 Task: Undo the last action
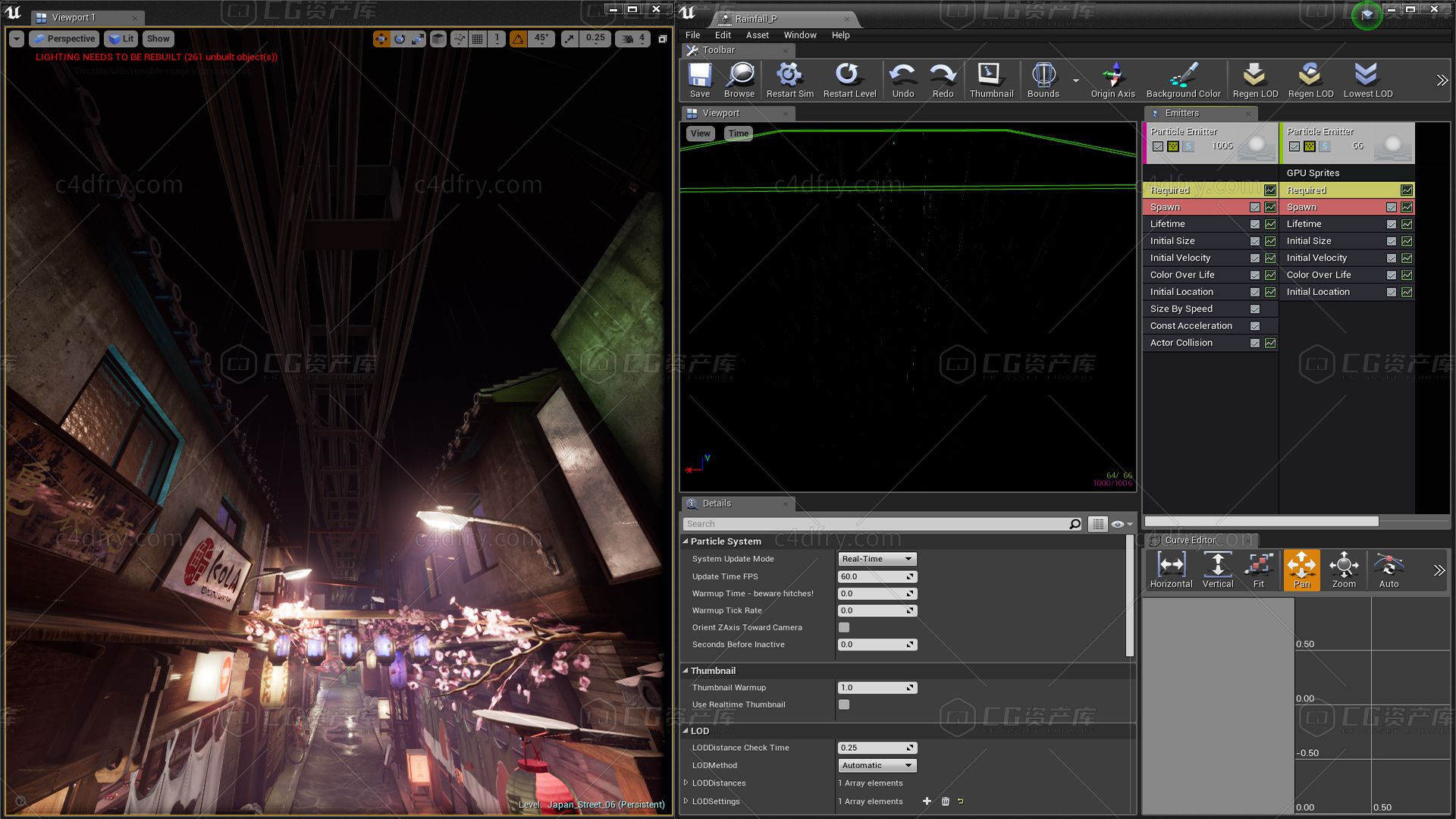[902, 80]
